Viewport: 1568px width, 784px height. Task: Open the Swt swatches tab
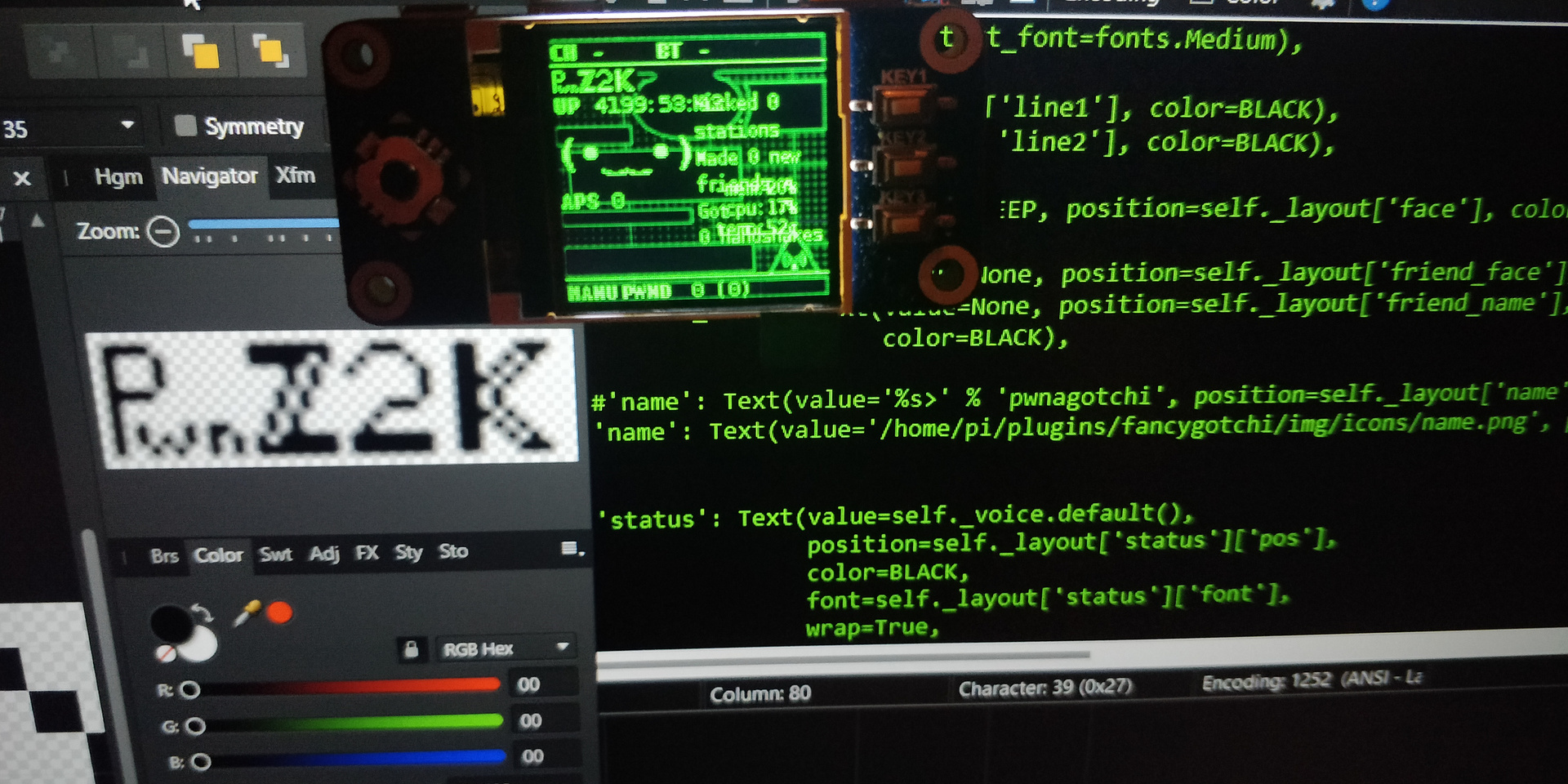(x=275, y=555)
